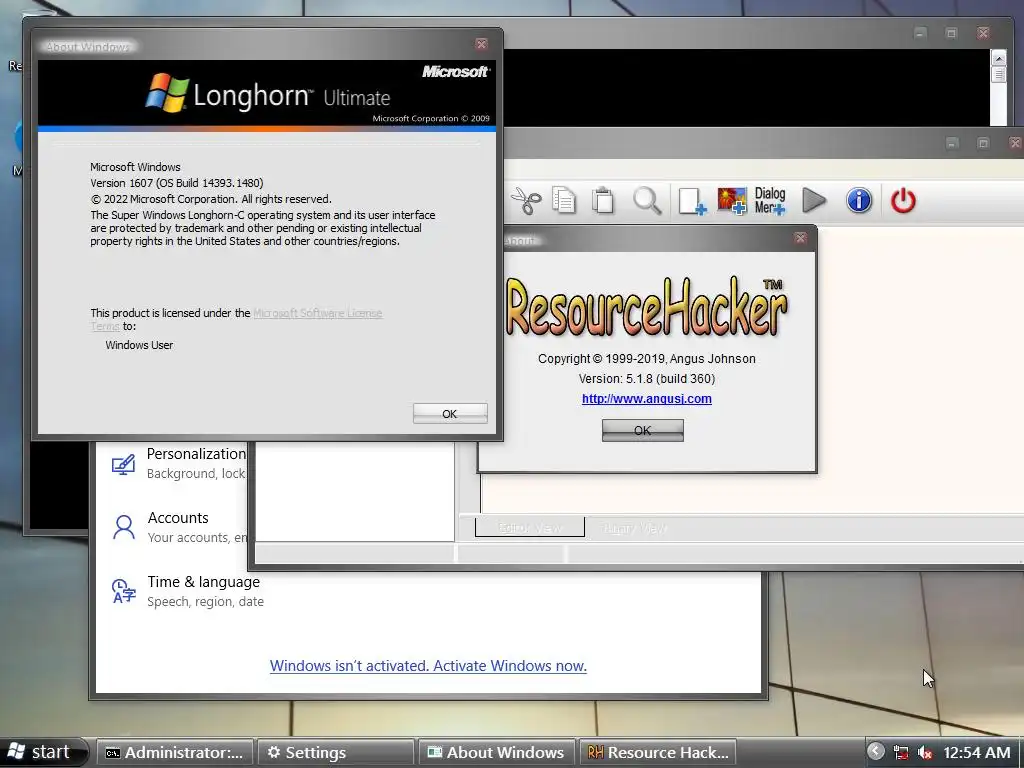The image size is (1024, 768).
Task: Close the Resource Hacker About dialog with X
Action: click(x=801, y=238)
